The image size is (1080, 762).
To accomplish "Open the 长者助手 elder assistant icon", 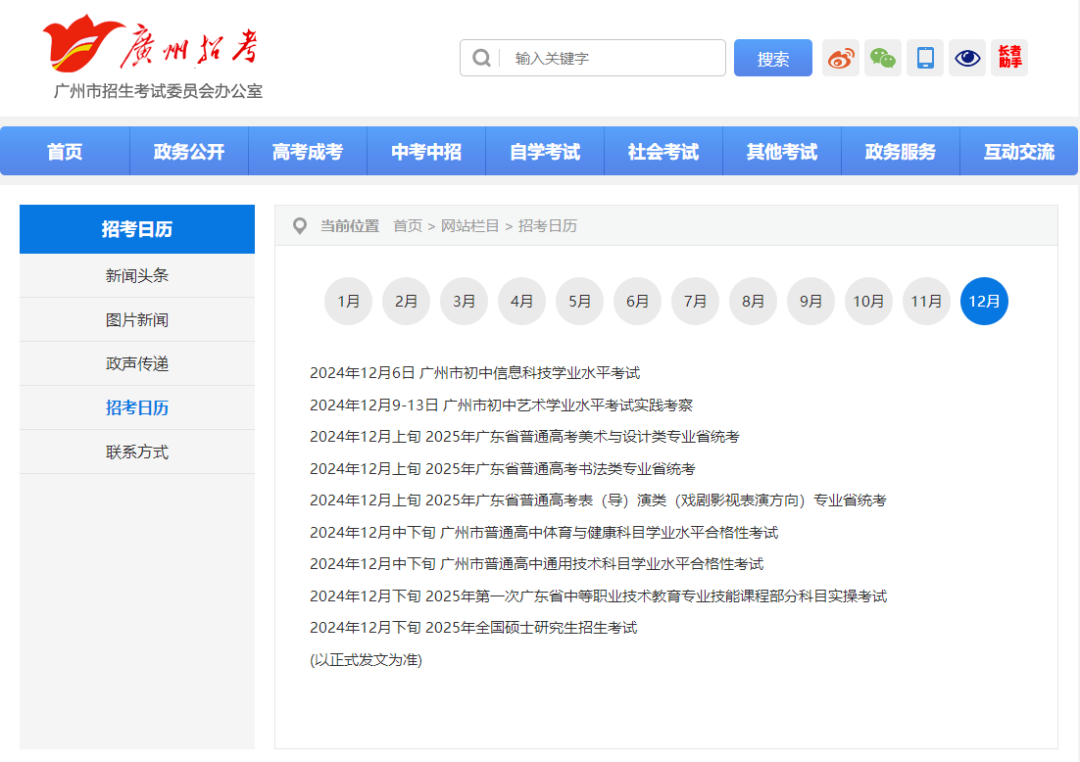I will tap(1009, 58).
